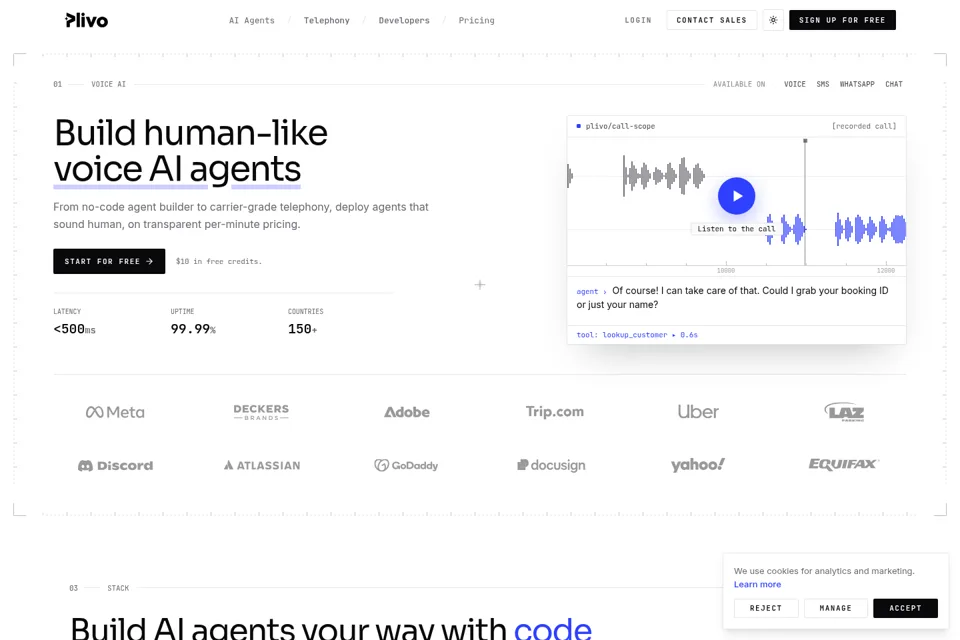Viewport: 960px width, 640px height.
Task: Click the Docusign logo
Action: 552,465
